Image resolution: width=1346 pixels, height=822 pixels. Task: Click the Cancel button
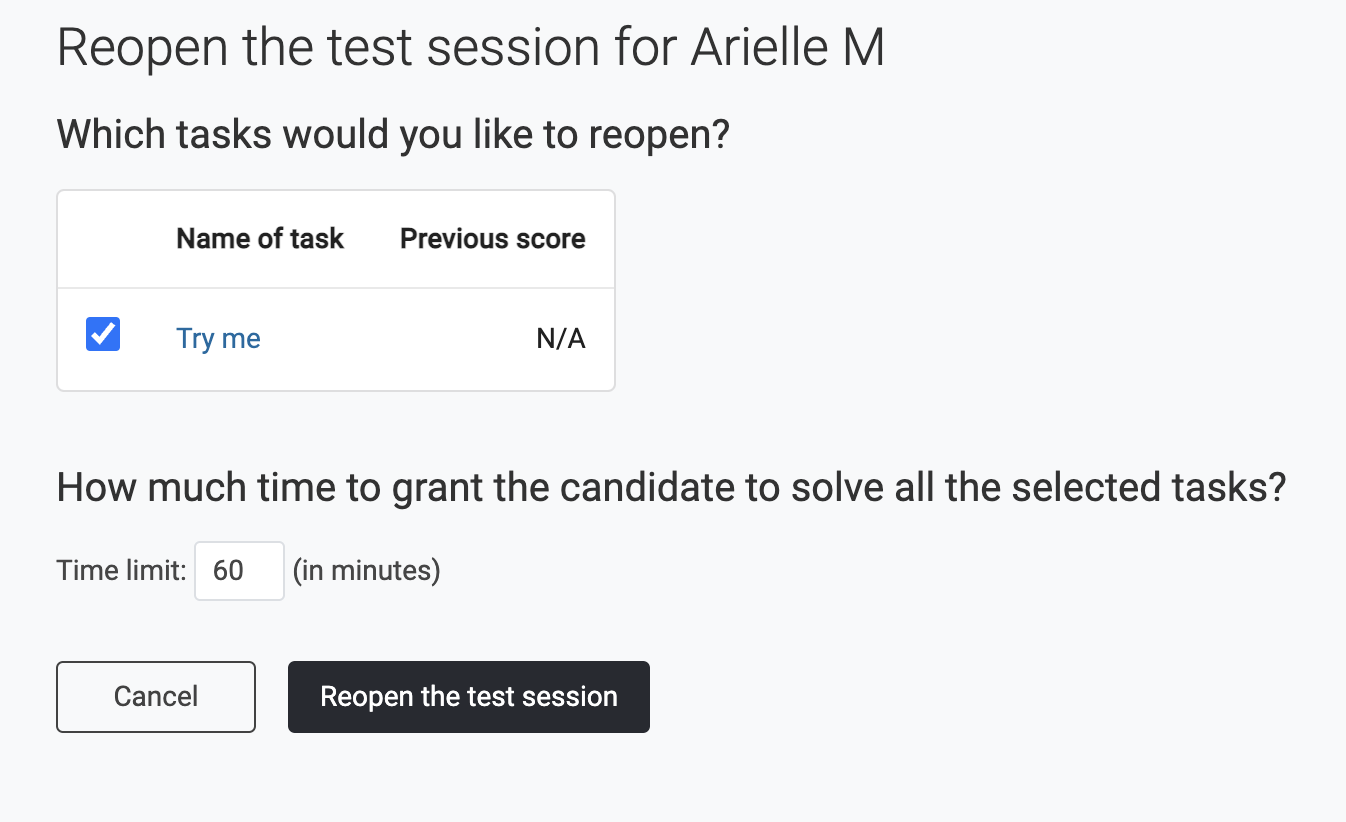(x=156, y=697)
